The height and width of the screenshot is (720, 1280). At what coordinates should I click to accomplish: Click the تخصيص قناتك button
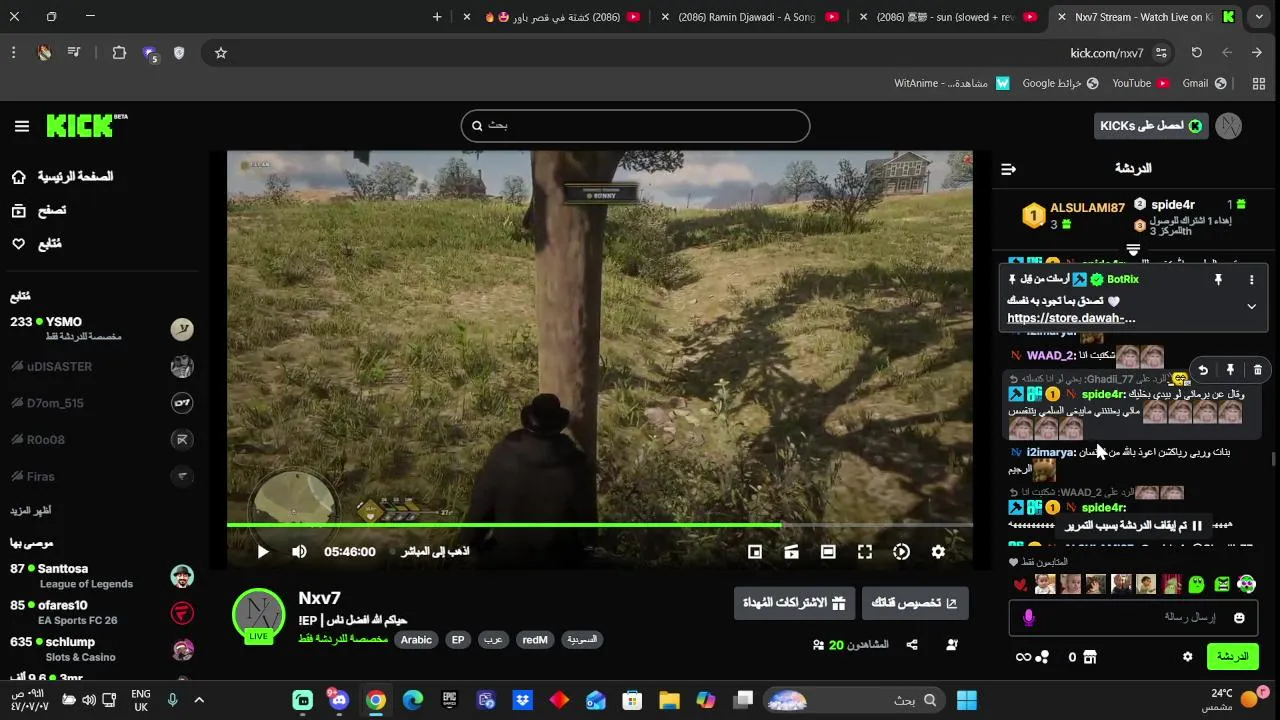915,603
